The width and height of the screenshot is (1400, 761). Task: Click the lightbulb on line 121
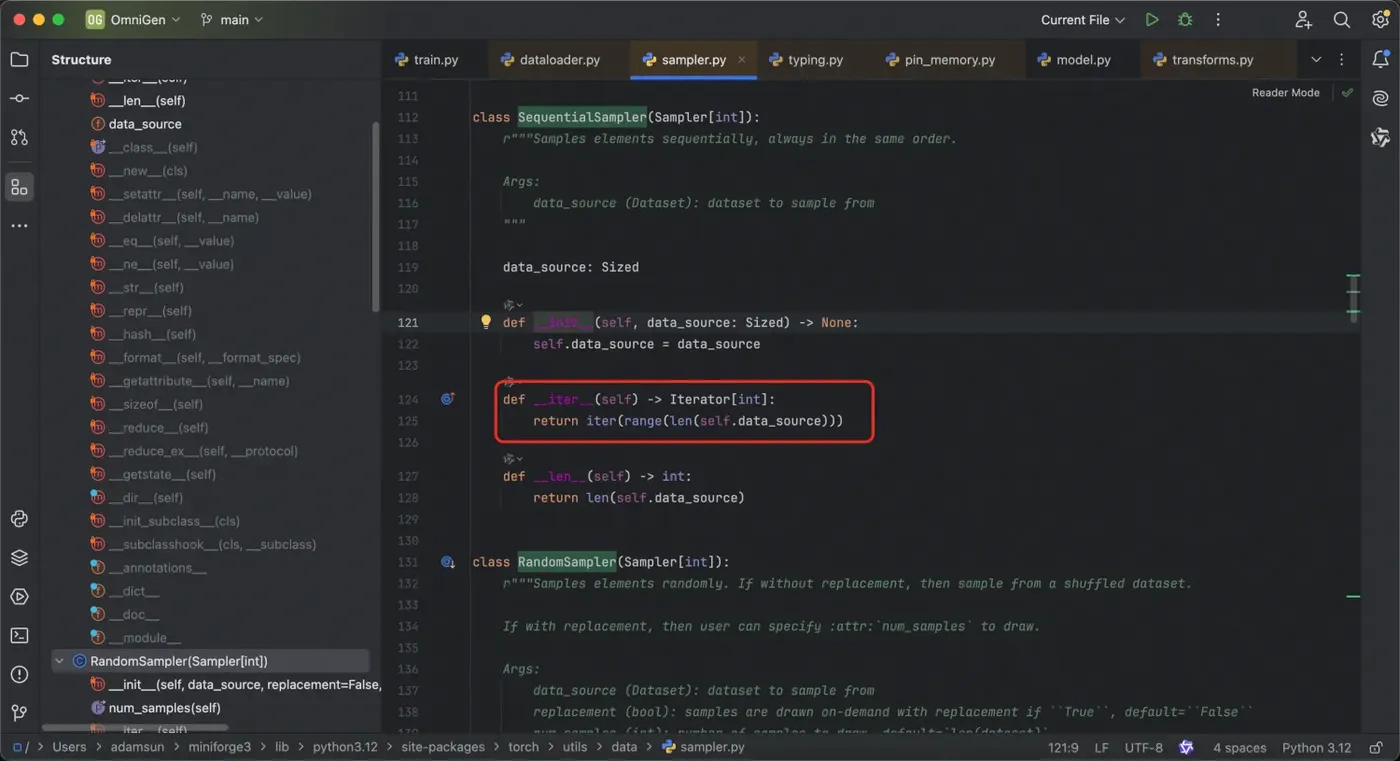[486, 322]
